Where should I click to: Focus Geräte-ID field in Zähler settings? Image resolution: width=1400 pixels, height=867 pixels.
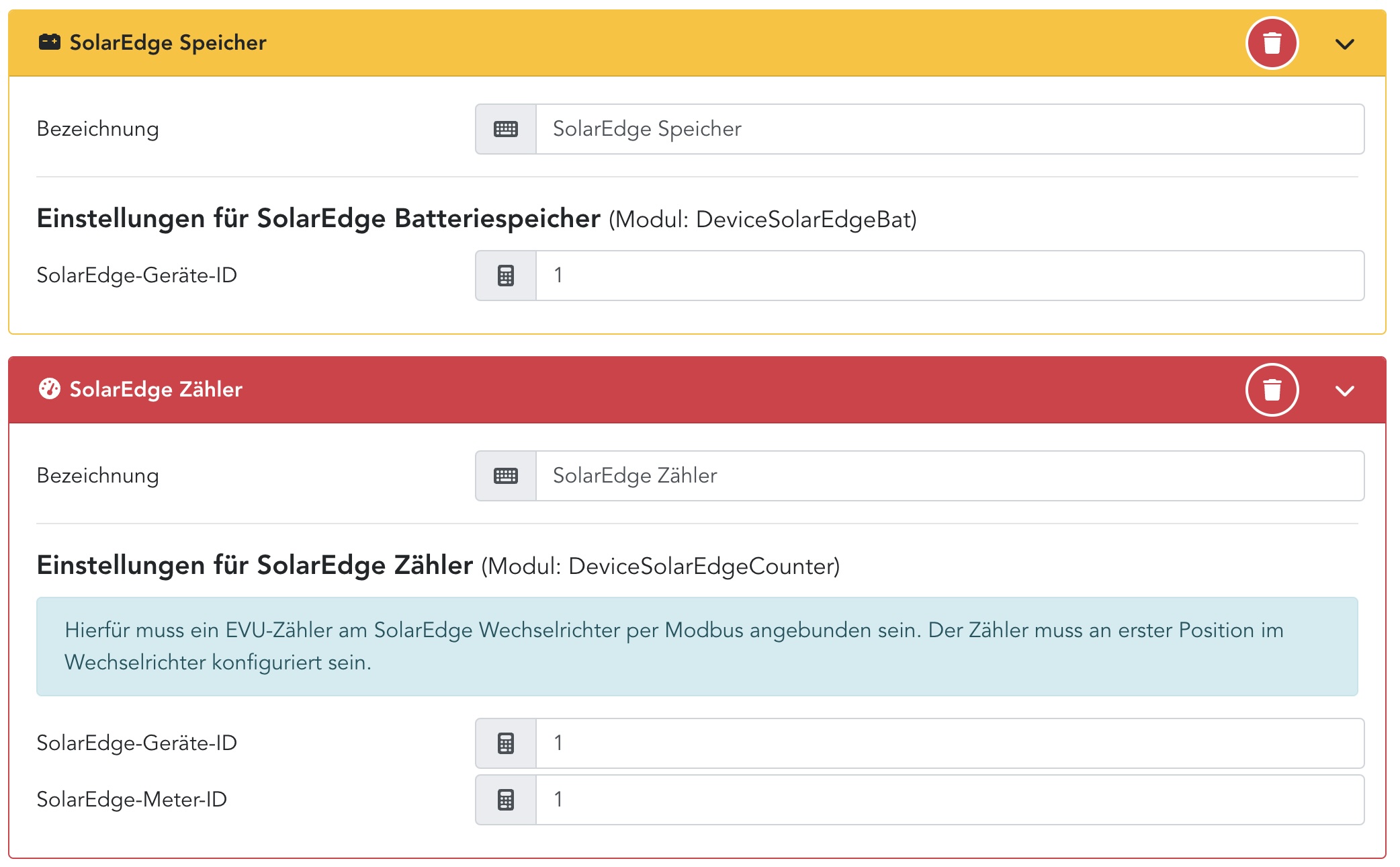[949, 743]
